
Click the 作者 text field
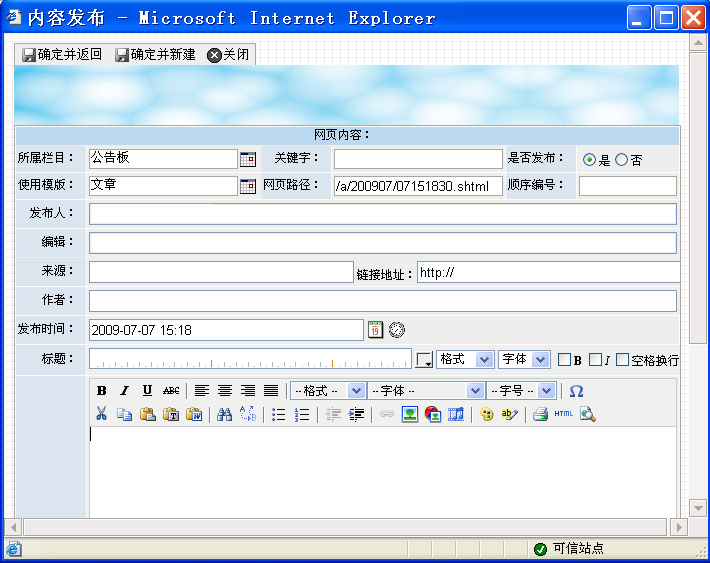coord(383,301)
